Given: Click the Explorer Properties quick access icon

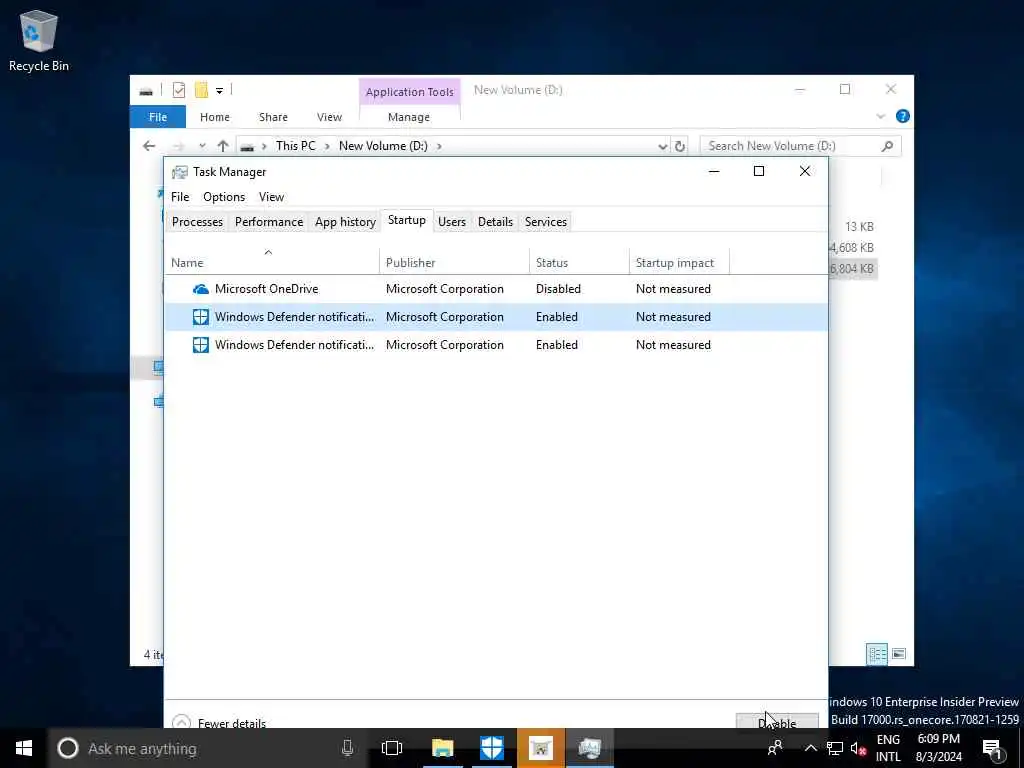Looking at the screenshot, I should coord(178,90).
